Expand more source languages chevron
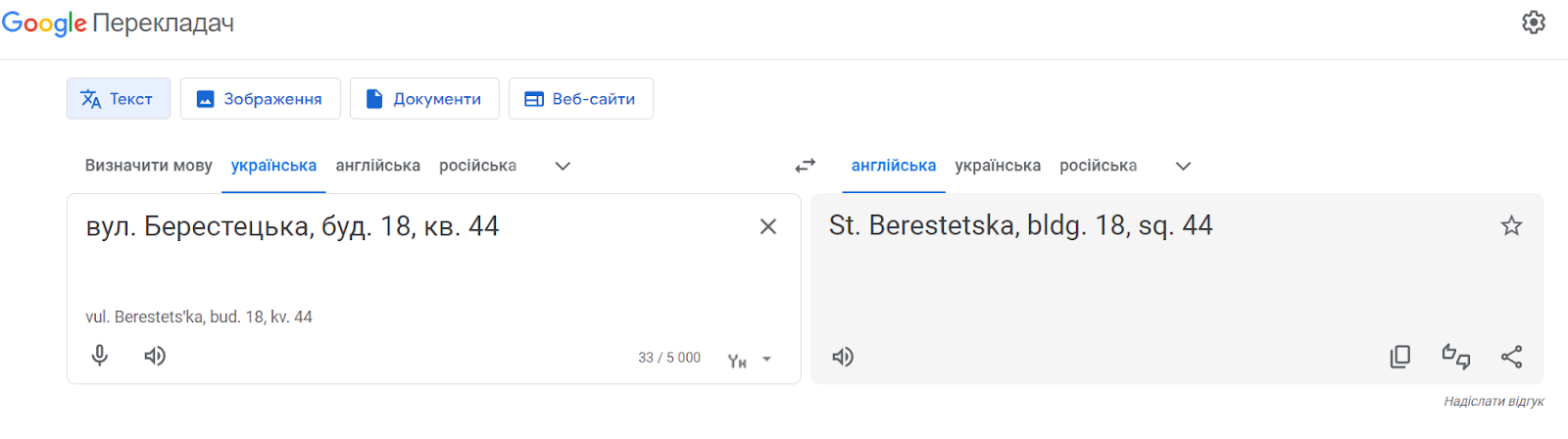Screen dimensions: 1568x439 pyautogui.click(x=563, y=166)
